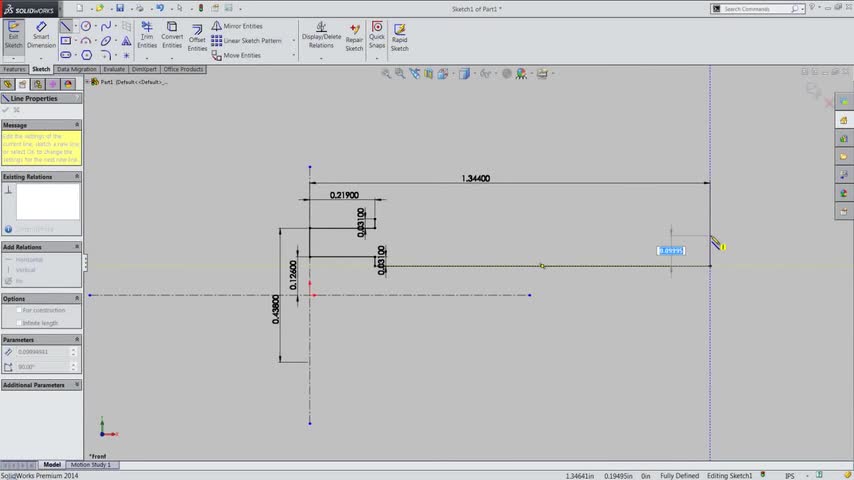Open the FeatureManager design tree tab
Viewport: 854px width, 480px height.
[8, 84]
